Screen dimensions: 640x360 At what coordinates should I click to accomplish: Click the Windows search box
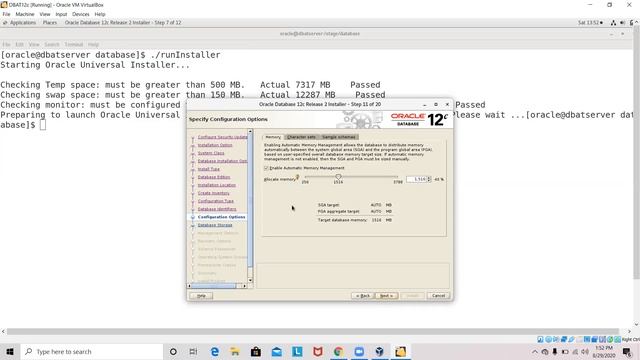pyautogui.click(x=91, y=351)
